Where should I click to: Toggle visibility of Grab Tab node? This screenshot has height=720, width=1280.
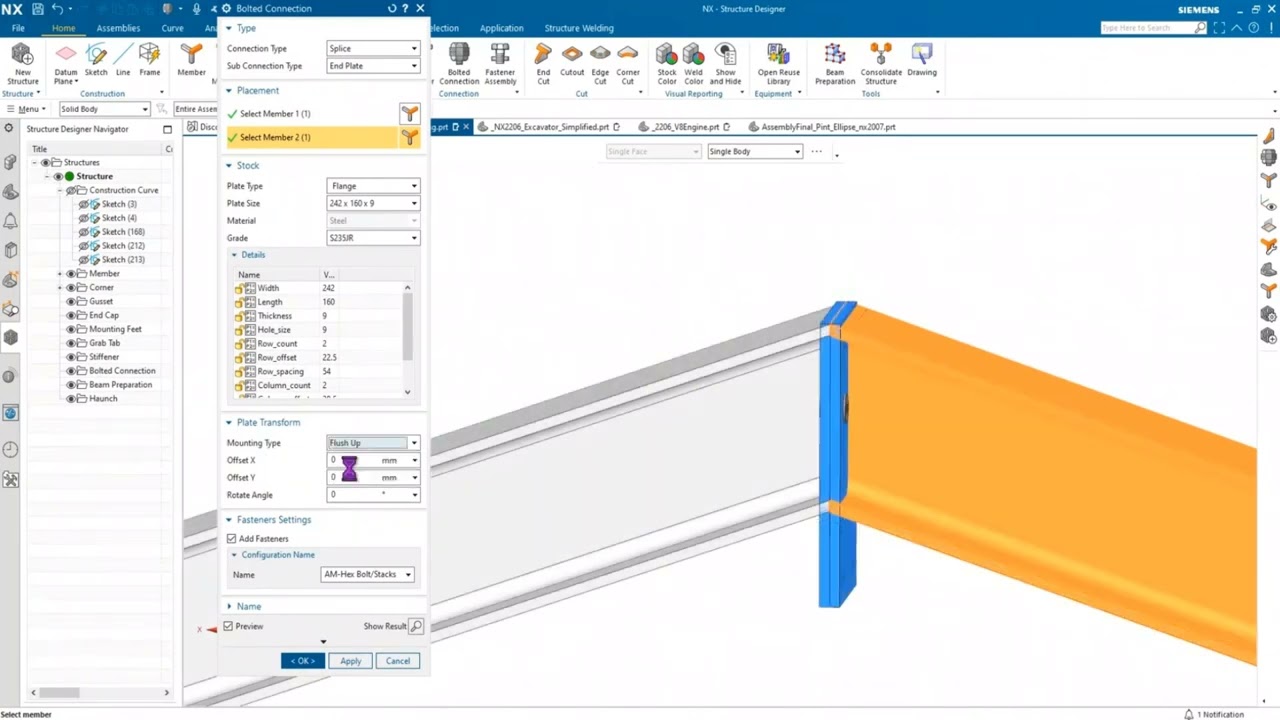point(71,343)
